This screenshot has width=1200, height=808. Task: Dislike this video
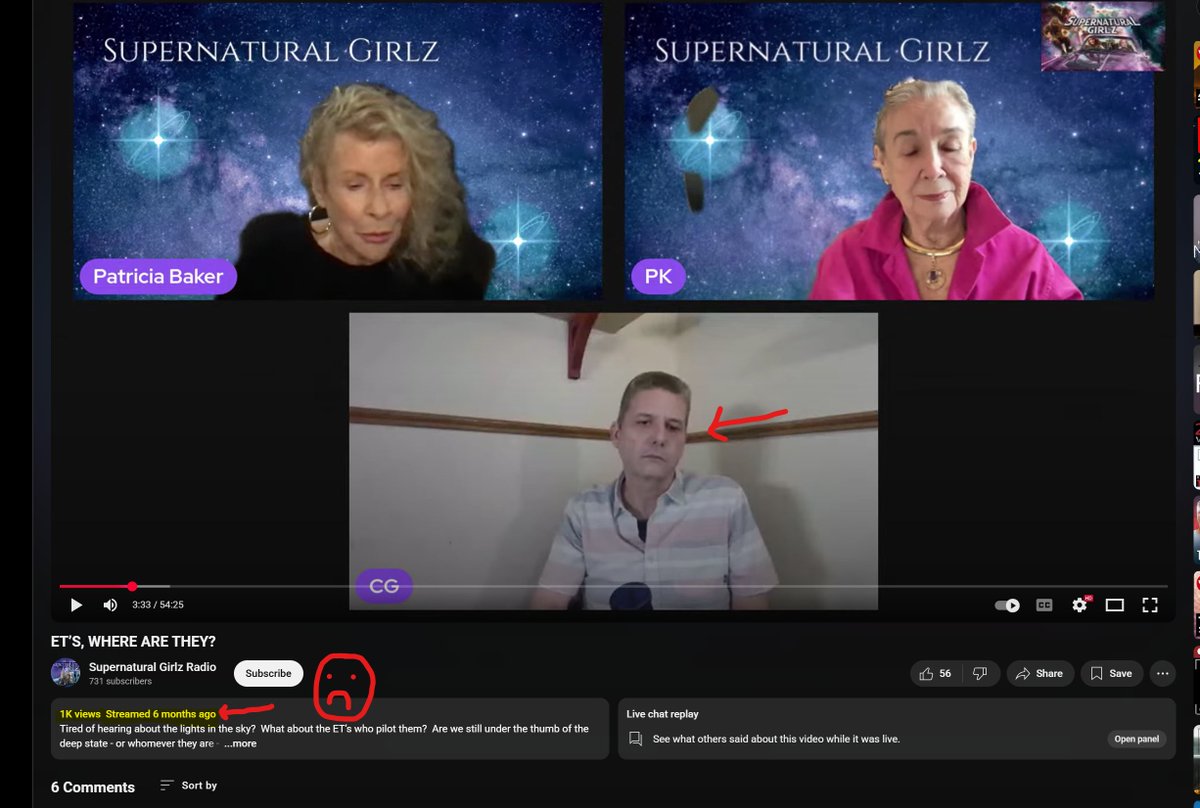click(x=980, y=674)
